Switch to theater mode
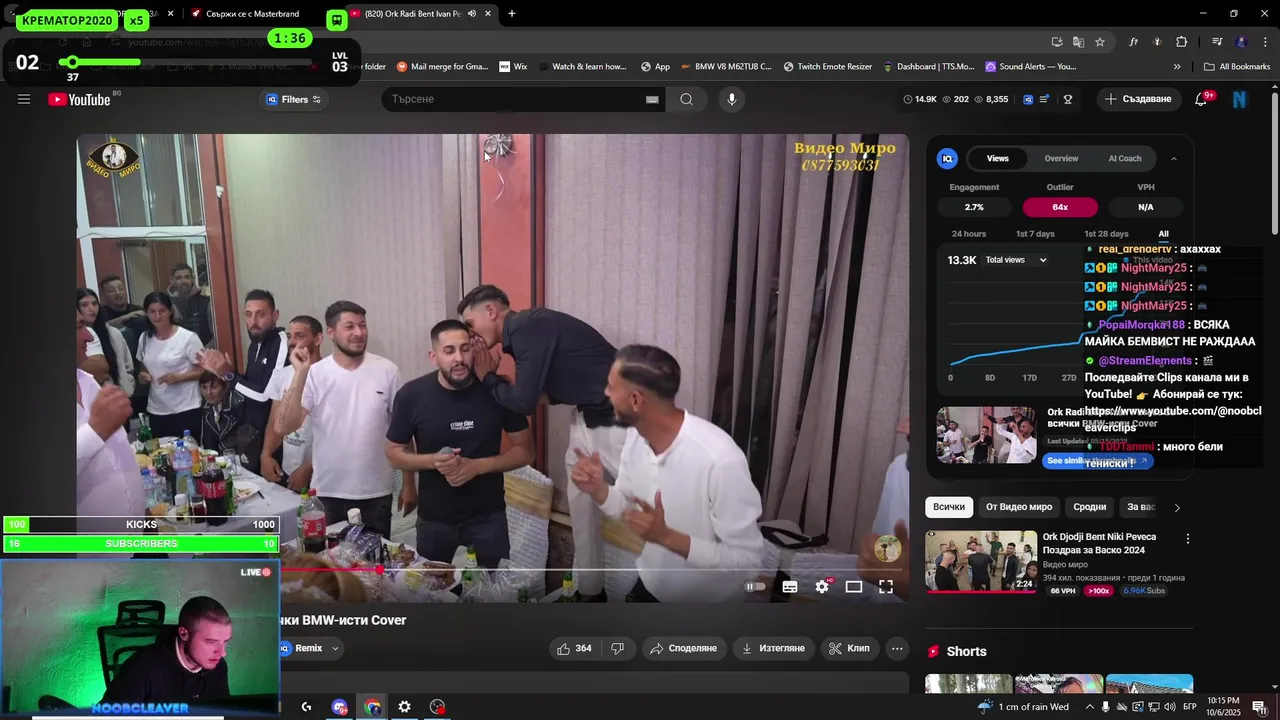The height and width of the screenshot is (720, 1280). [x=854, y=587]
